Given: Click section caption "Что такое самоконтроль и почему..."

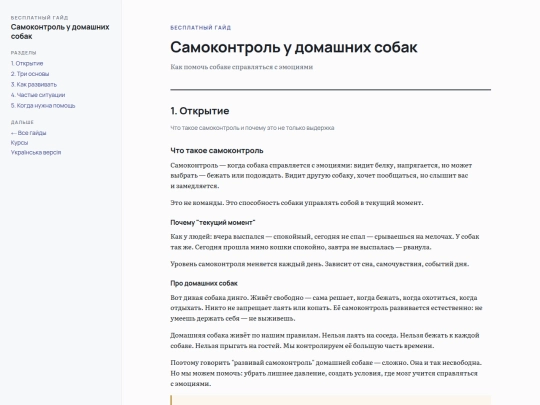Looking at the screenshot, I should [252, 128].
